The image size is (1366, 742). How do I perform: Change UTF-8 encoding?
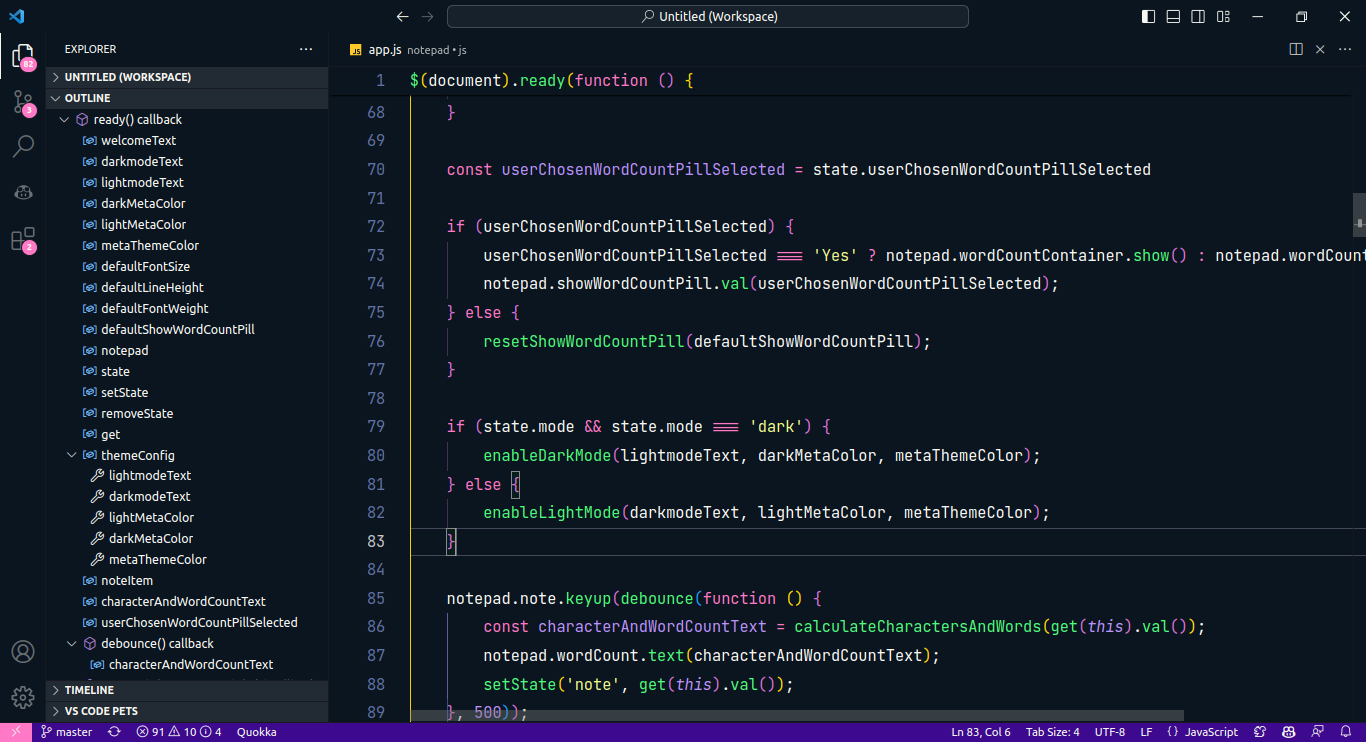click(x=1110, y=732)
